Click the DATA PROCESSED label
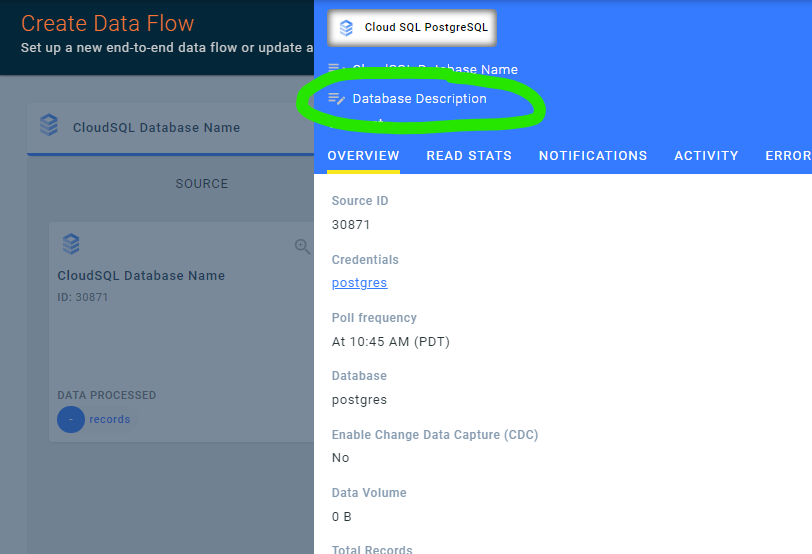Screen dimensions: 812x554 click(x=107, y=396)
